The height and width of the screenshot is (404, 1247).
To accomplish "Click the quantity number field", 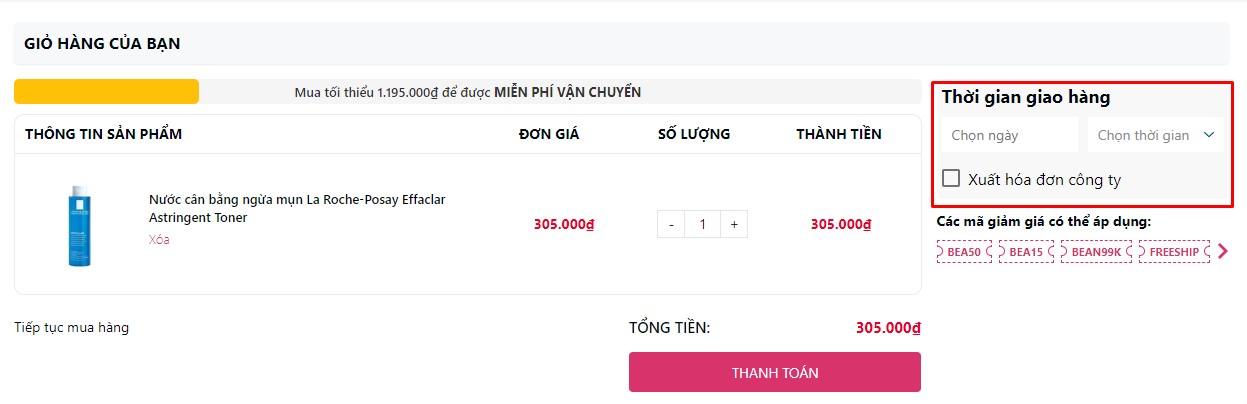I will pyautogui.click(x=703, y=224).
